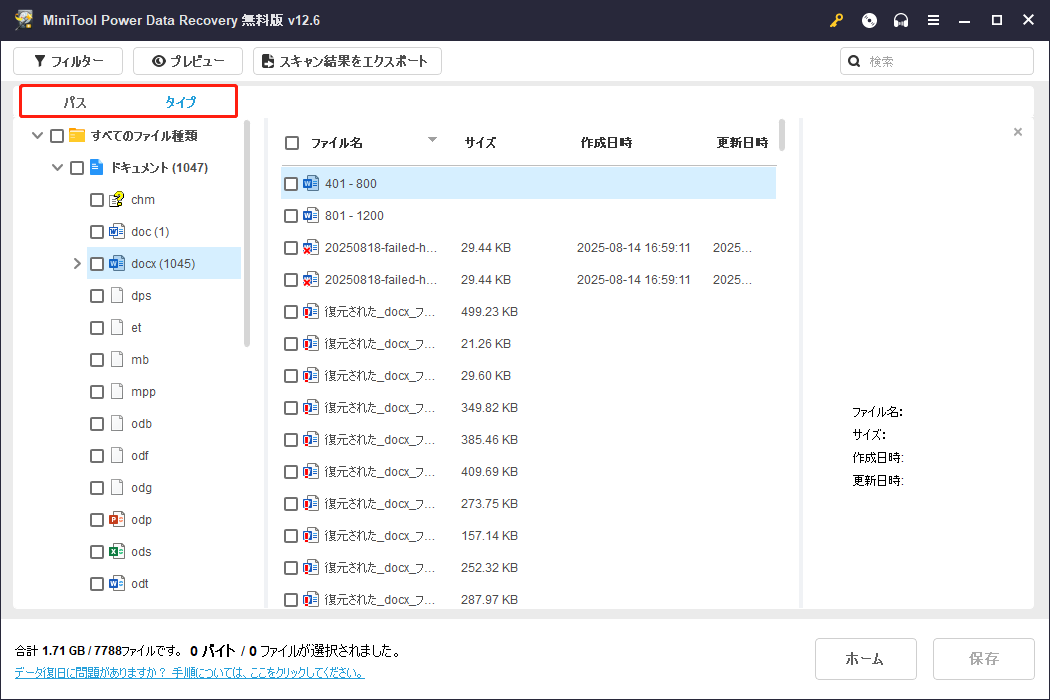The height and width of the screenshot is (700, 1050).
Task: Sort by the 更新日時 column header
Action: pos(742,143)
